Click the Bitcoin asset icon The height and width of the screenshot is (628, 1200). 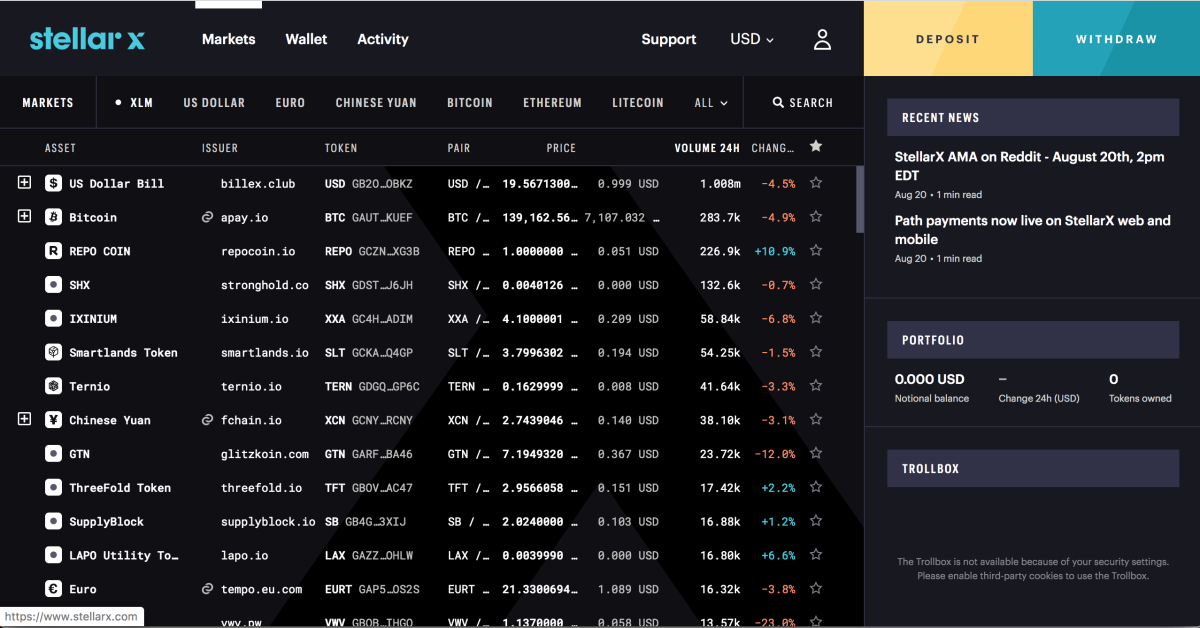tap(53, 217)
